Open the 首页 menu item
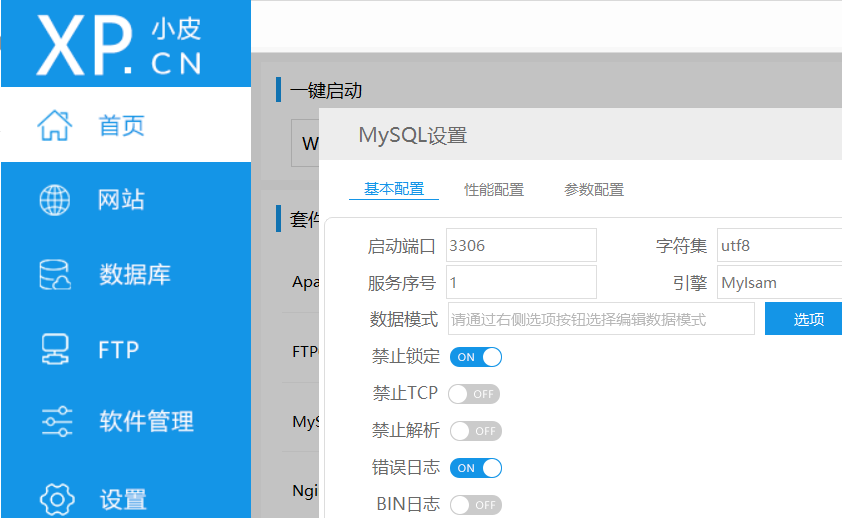842x518 pixels. click(x=126, y=125)
